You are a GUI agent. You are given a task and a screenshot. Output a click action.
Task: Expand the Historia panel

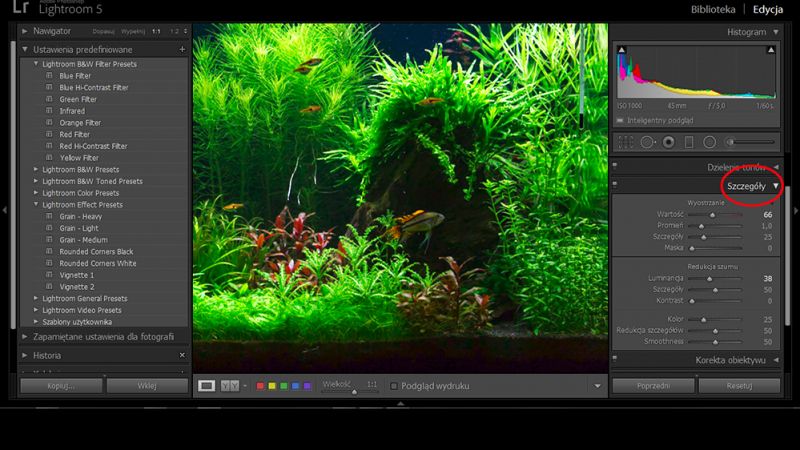(x=24, y=355)
